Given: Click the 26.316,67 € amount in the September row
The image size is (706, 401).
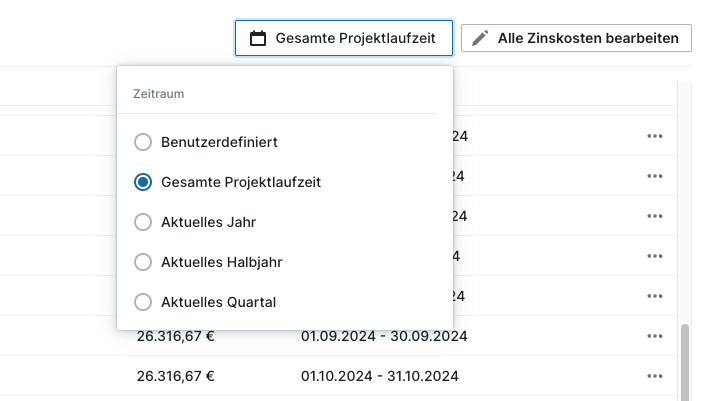Looking at the screenshot, I should [x=176, y=336].
